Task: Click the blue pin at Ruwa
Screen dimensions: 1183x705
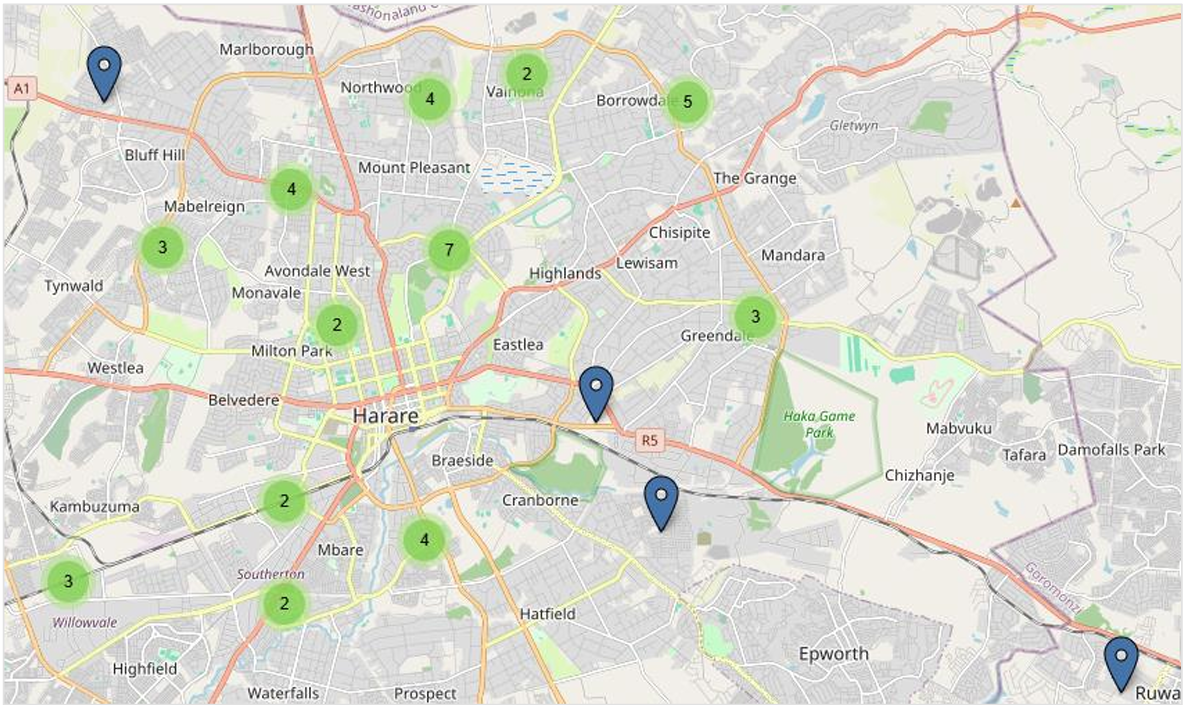Action: (x=1121, y=664)
